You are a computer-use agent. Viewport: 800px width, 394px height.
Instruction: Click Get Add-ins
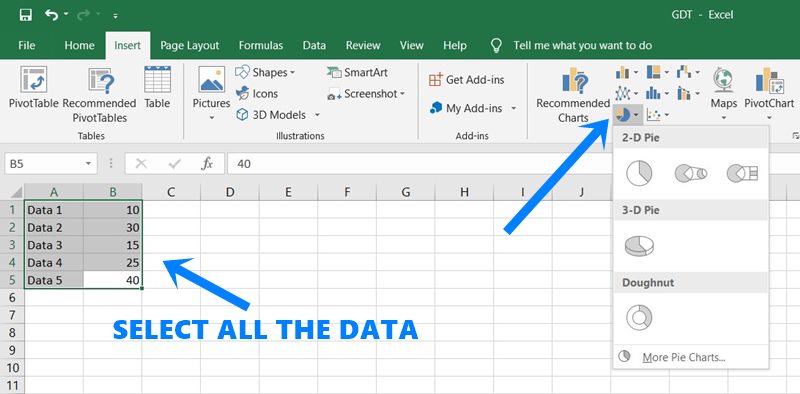coord(466,80)
